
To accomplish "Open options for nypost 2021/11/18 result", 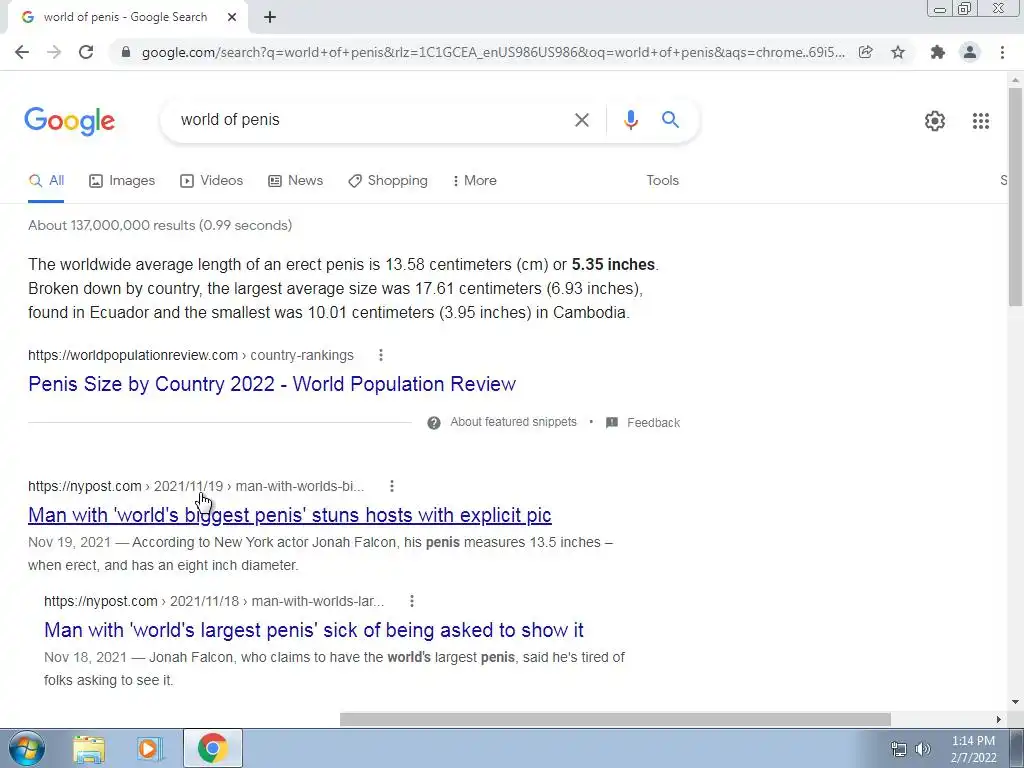I will point(411,601).
